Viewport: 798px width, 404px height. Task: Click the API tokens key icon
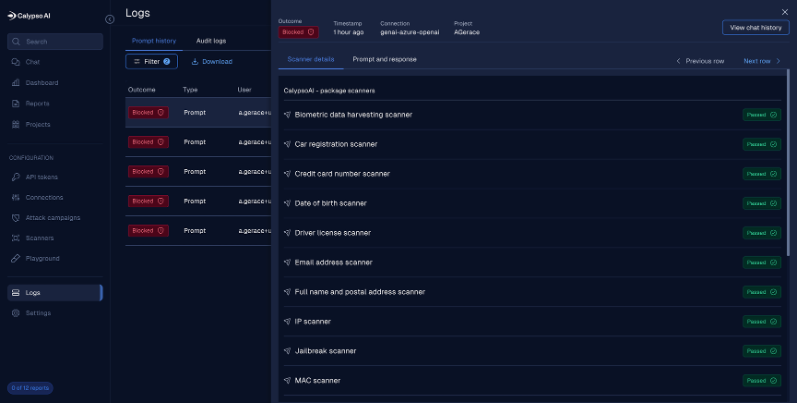pyautogui.click(x=15, y=177)
